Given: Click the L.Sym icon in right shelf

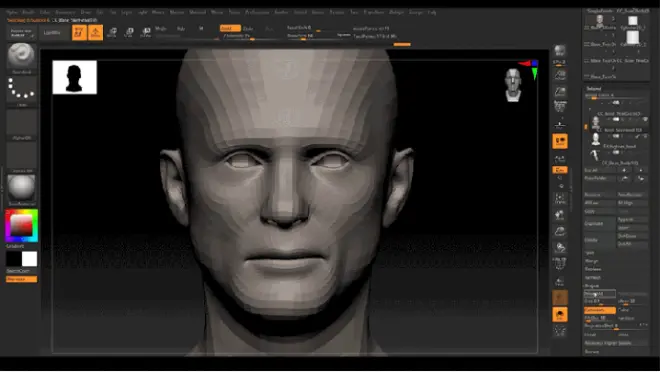Looking at the screenshot, I should [560, 159].
